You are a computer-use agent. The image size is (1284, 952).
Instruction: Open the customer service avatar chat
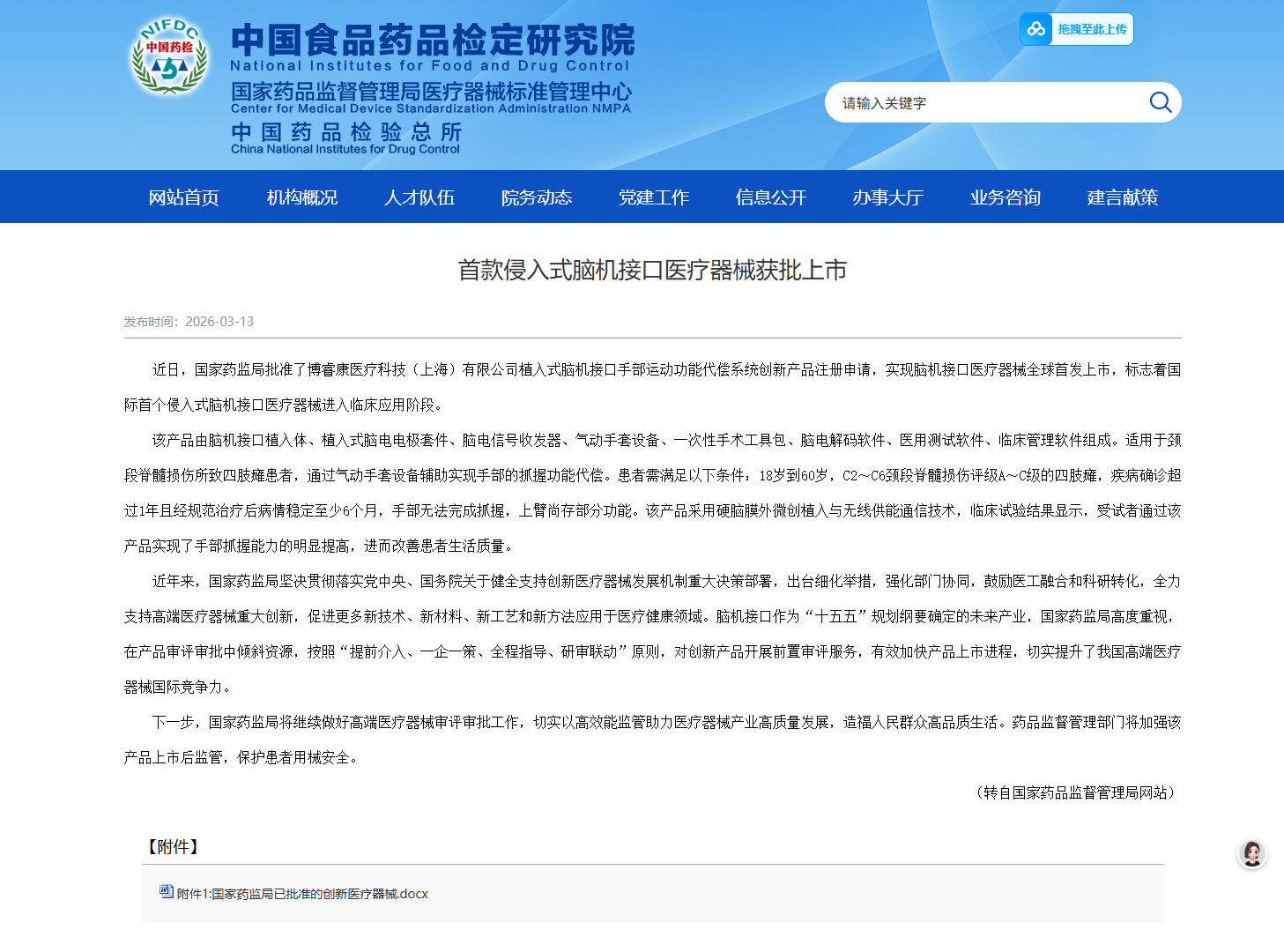1251,853
